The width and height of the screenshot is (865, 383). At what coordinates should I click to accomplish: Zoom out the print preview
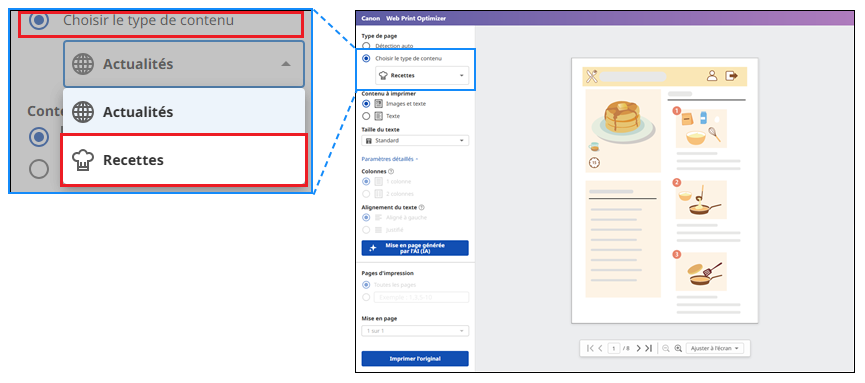click(x=666, y=348)
